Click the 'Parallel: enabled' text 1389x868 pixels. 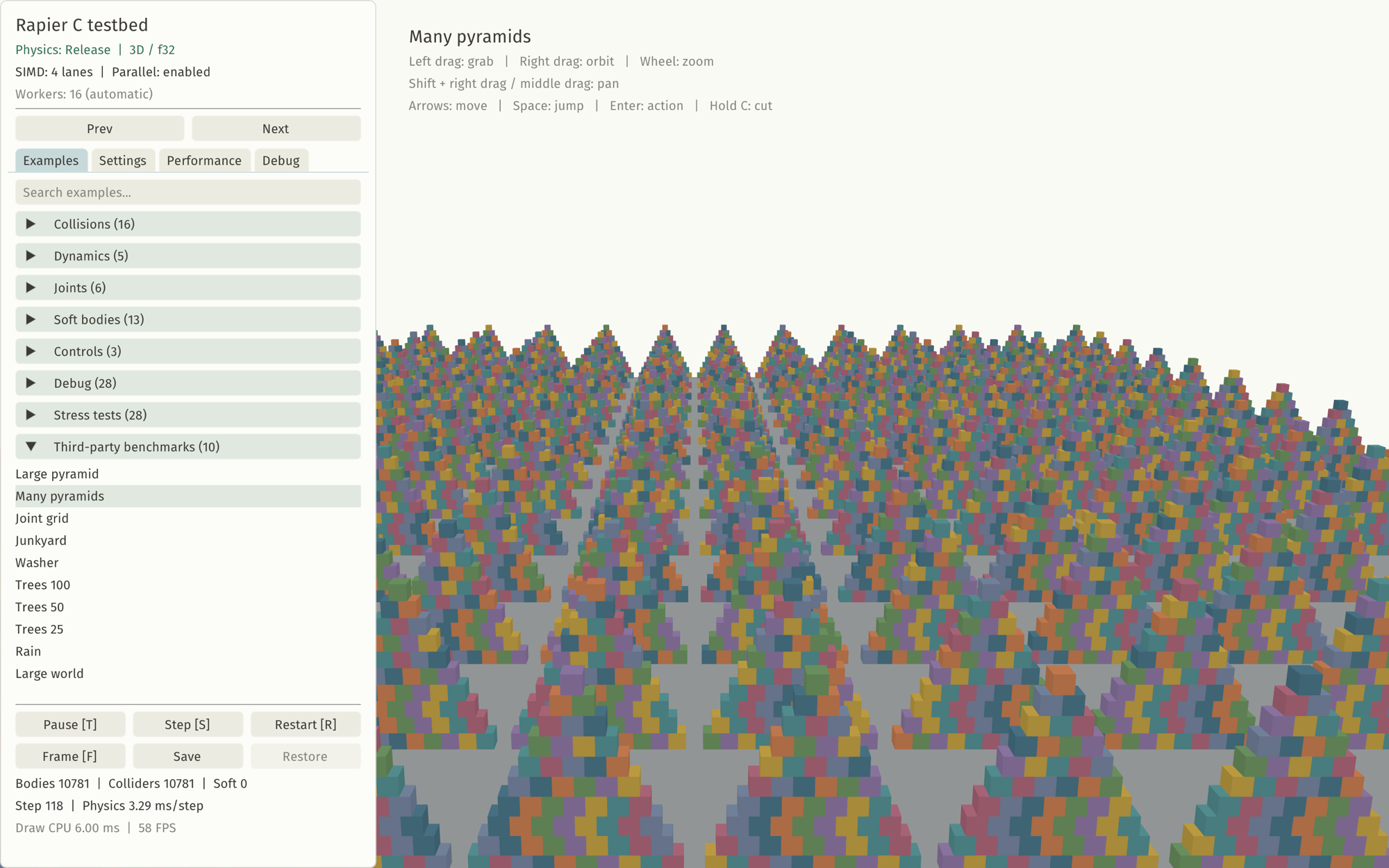pos(161,72)
